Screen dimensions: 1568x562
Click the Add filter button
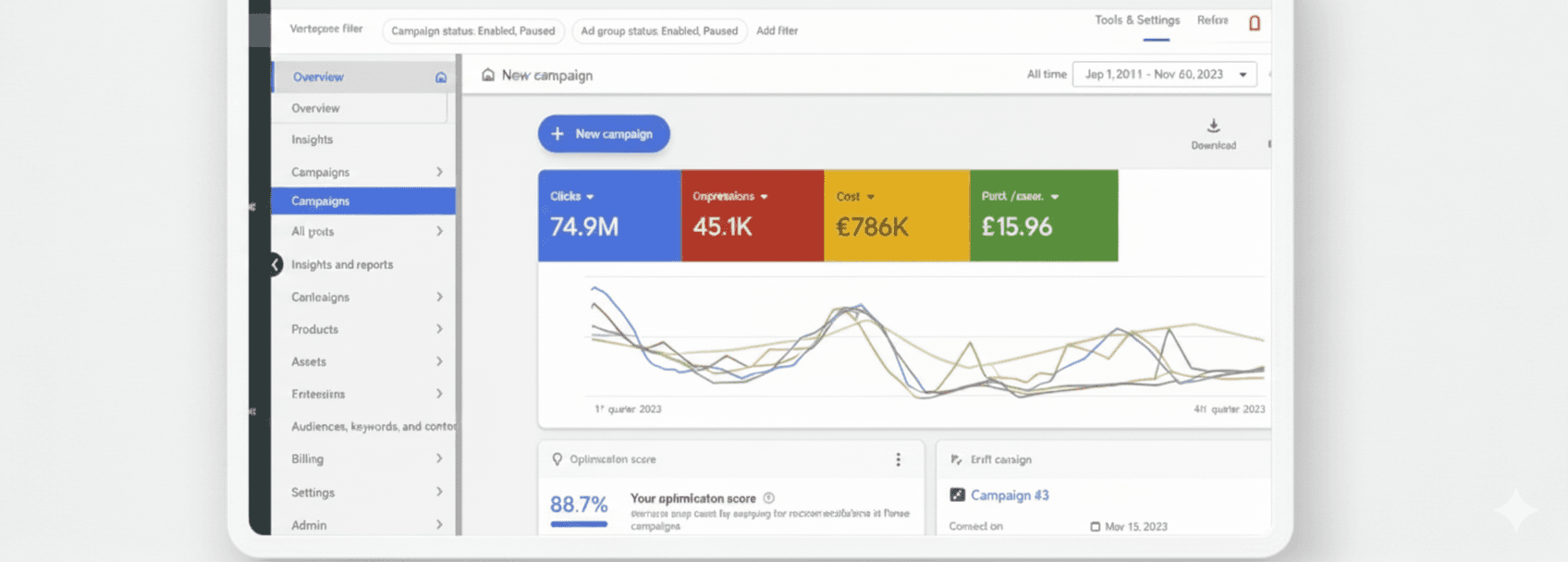777,31
